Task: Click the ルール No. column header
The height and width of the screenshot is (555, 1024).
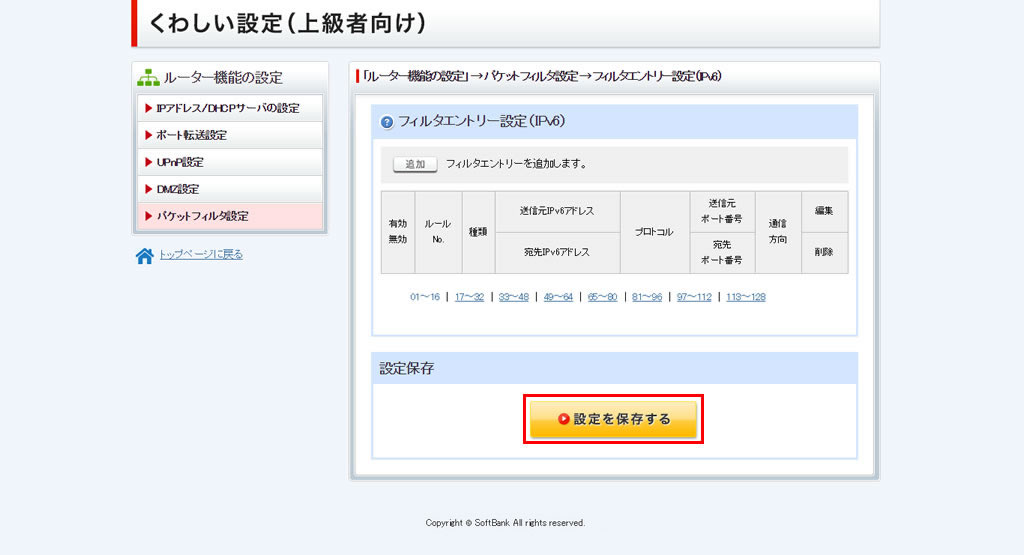Action: (x=438, y=232)
